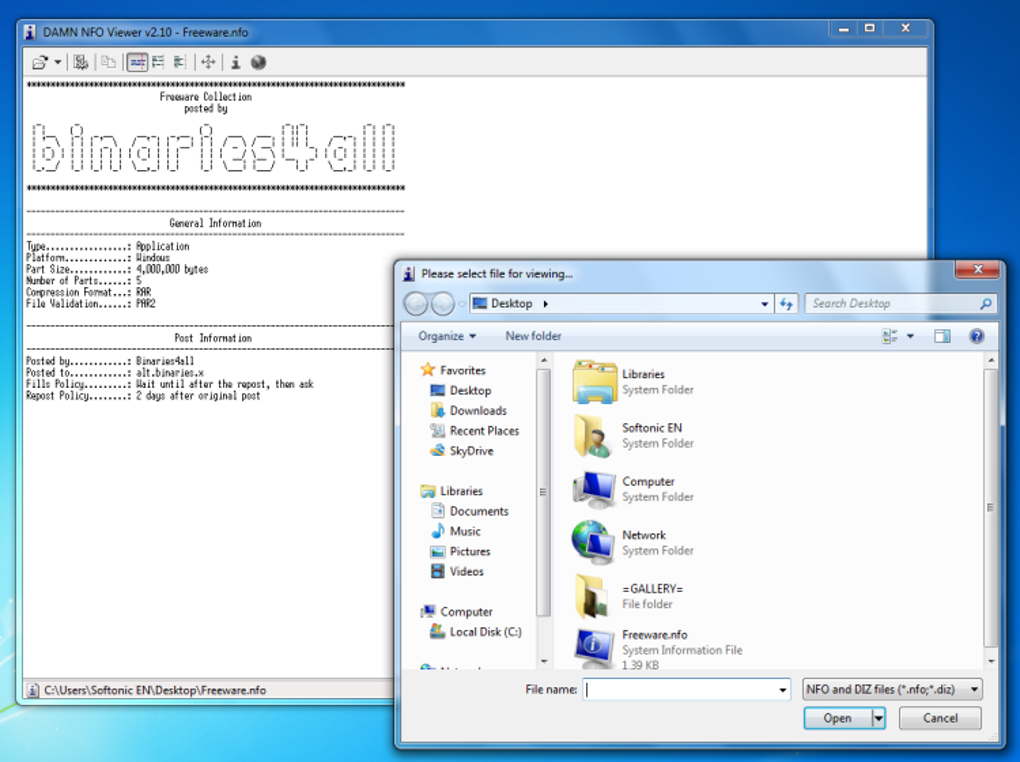1020x762 pixels.
Task: Click the greyed-out copy icon in the toolbar
Action: (108, 62)
